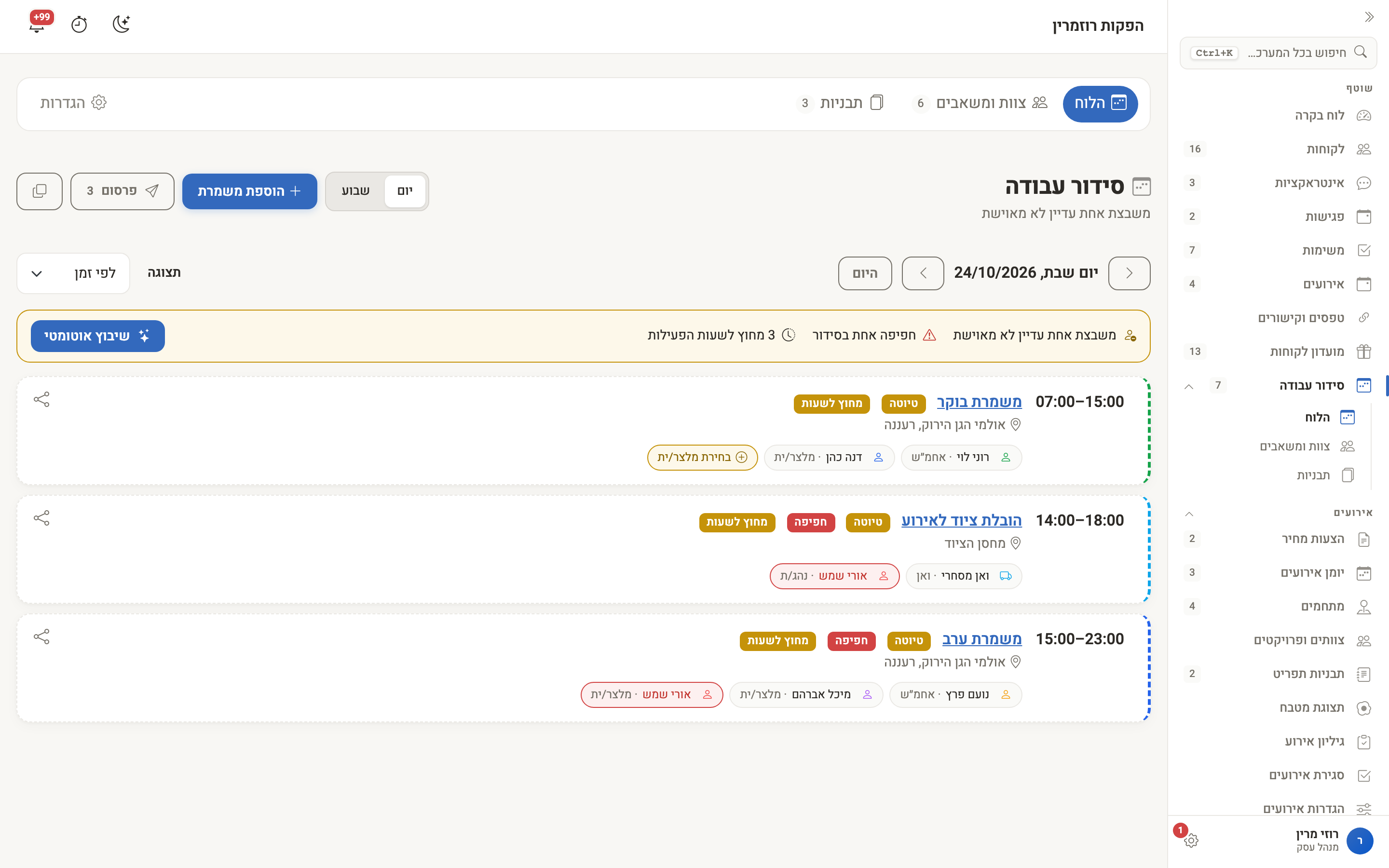
Task: Open לוח בקרה in sidebar
Action: 1278,115
